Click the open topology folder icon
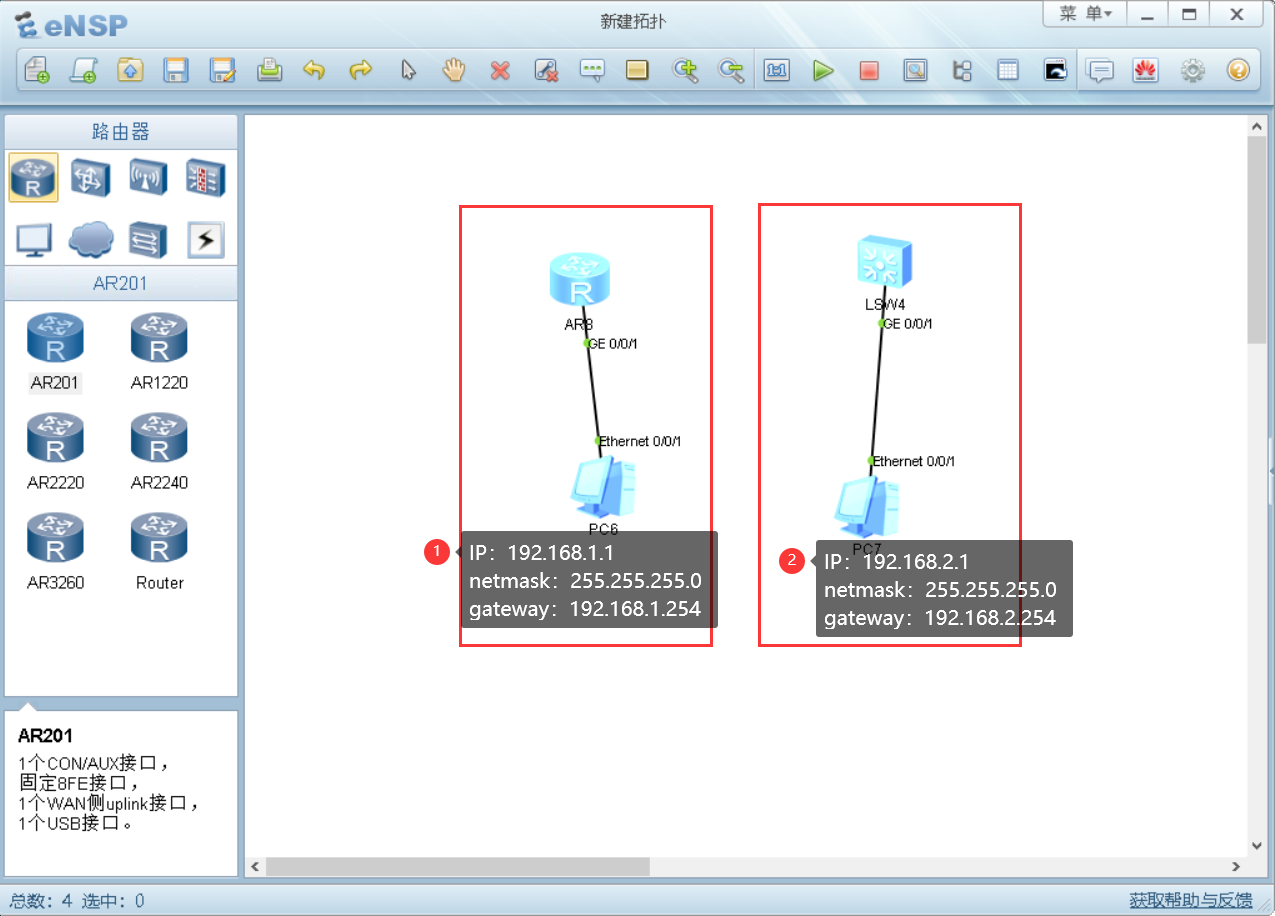Viewport: 1275px width, 916px height. click(x=130, y=70)
